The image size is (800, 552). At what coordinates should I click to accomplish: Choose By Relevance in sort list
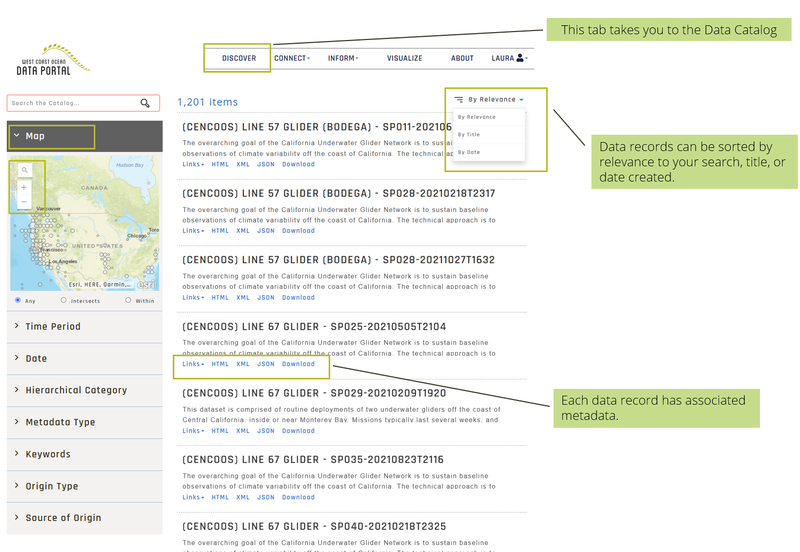click(x=489, y=117)
